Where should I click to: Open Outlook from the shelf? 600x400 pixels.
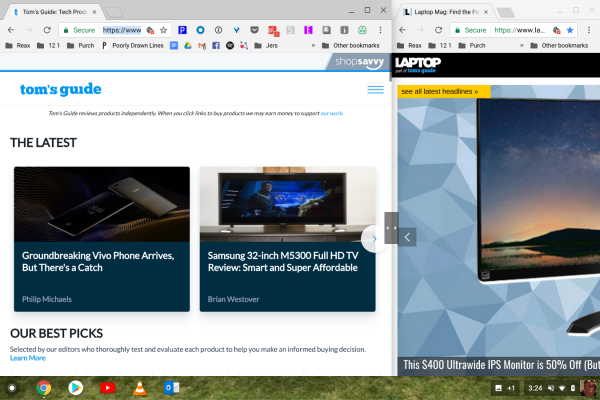(x=171, y=388)
